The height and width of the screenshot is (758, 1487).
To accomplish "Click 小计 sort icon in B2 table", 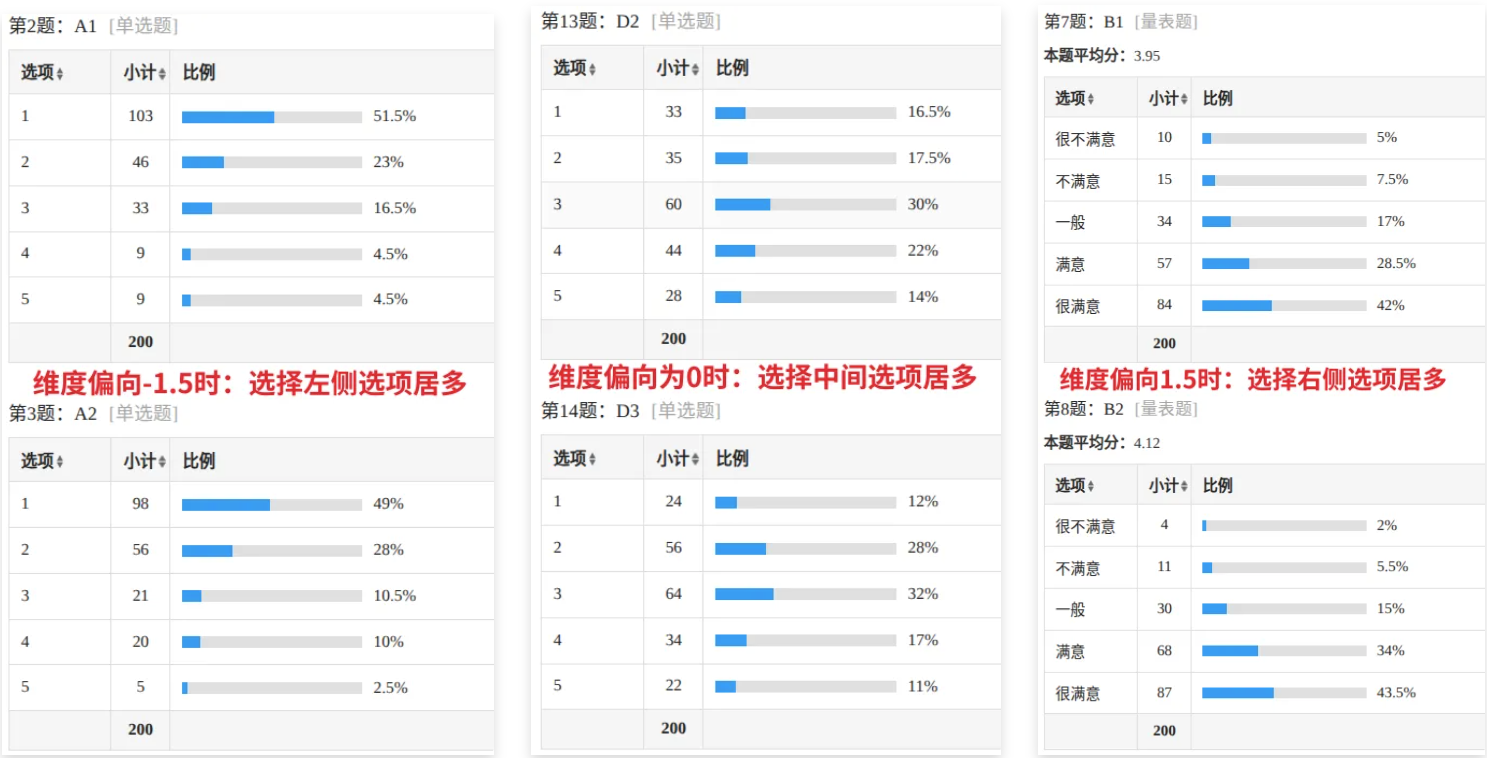I will (1185, 487).
